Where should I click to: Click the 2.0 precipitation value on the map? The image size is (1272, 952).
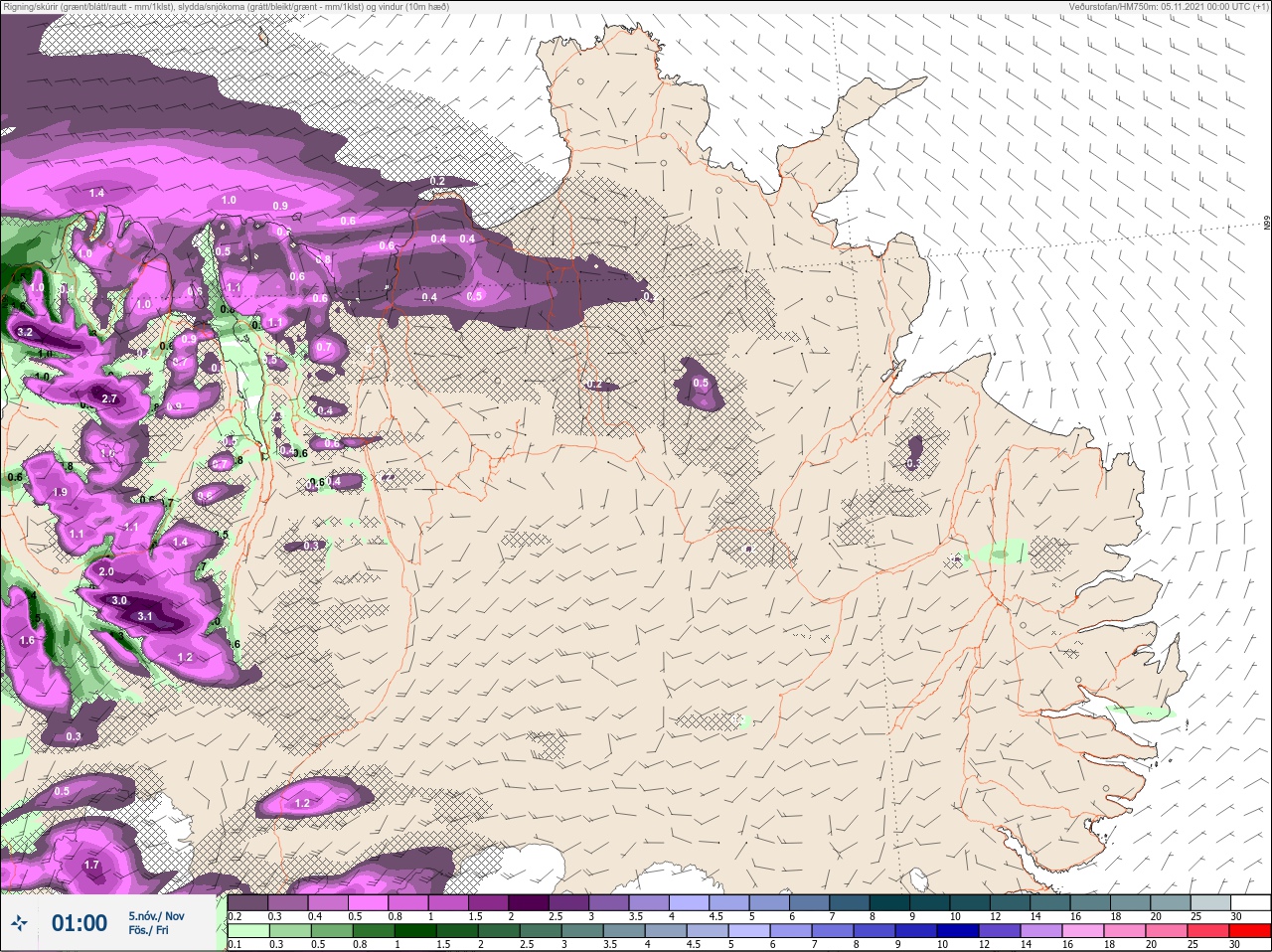point(106,572)
